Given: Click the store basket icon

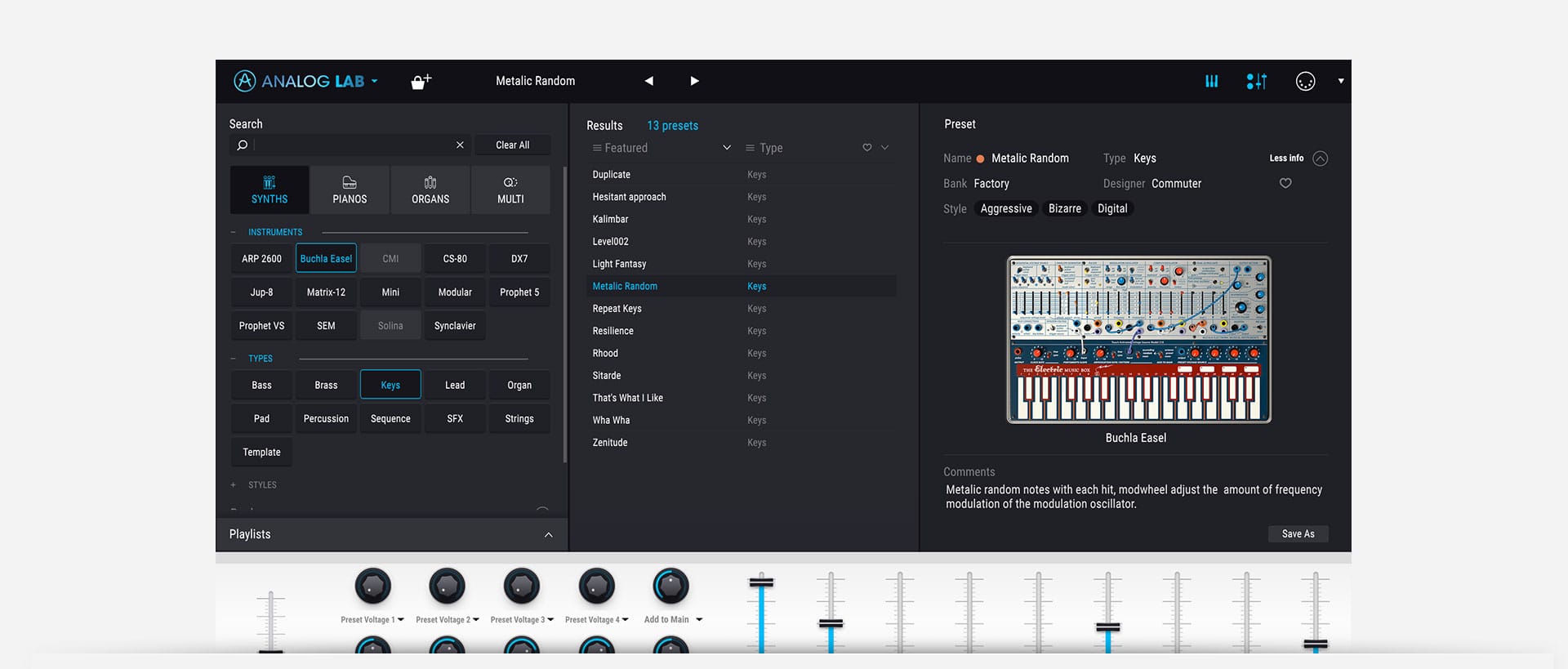Looking at the screenshot, I should point(421,81).
